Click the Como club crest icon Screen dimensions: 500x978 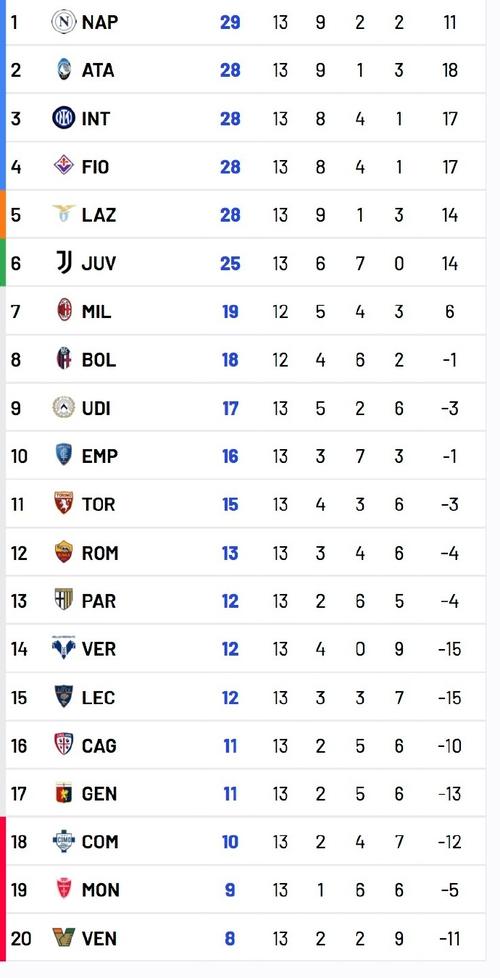(x=63, y=841)
